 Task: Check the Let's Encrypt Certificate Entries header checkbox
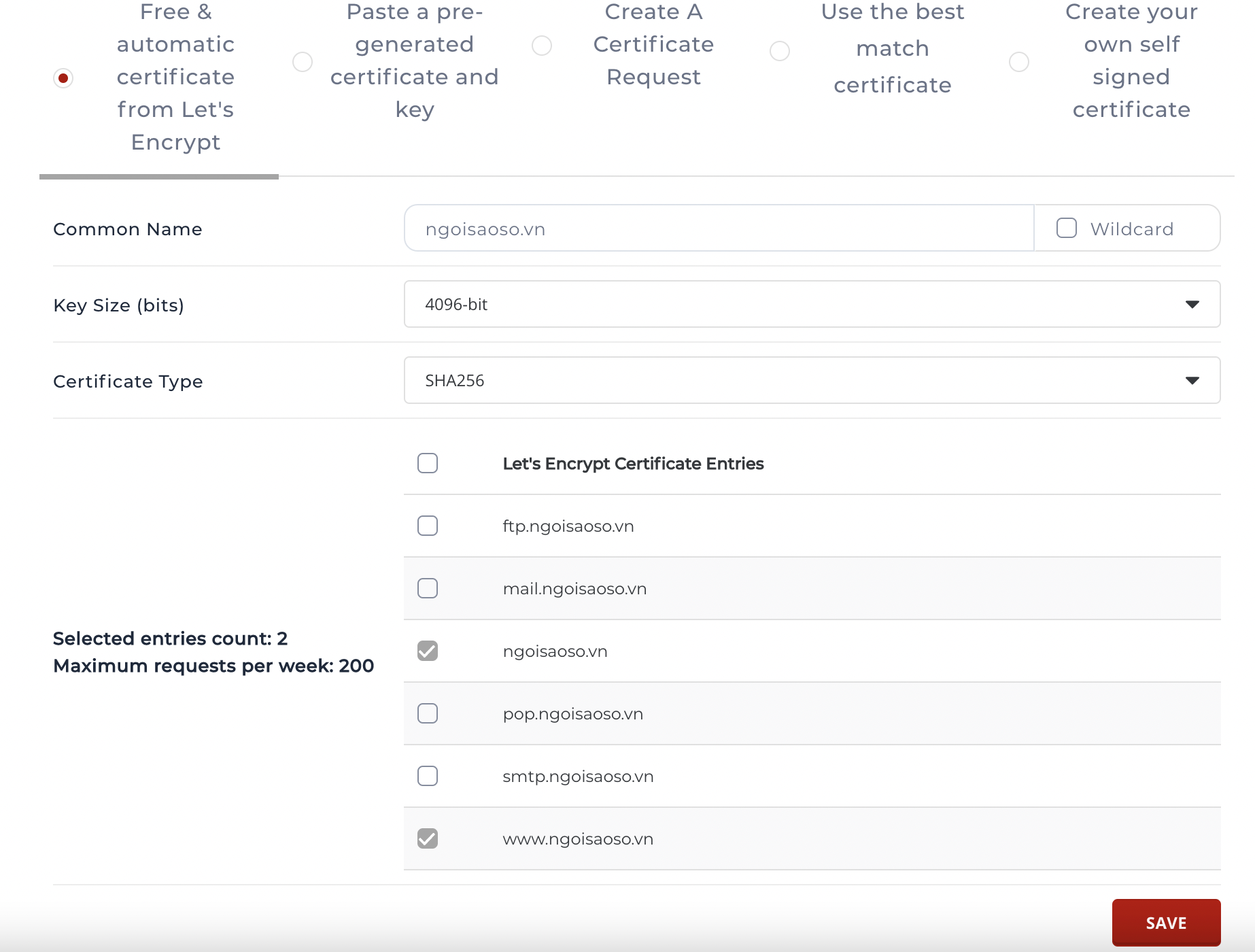428,464
